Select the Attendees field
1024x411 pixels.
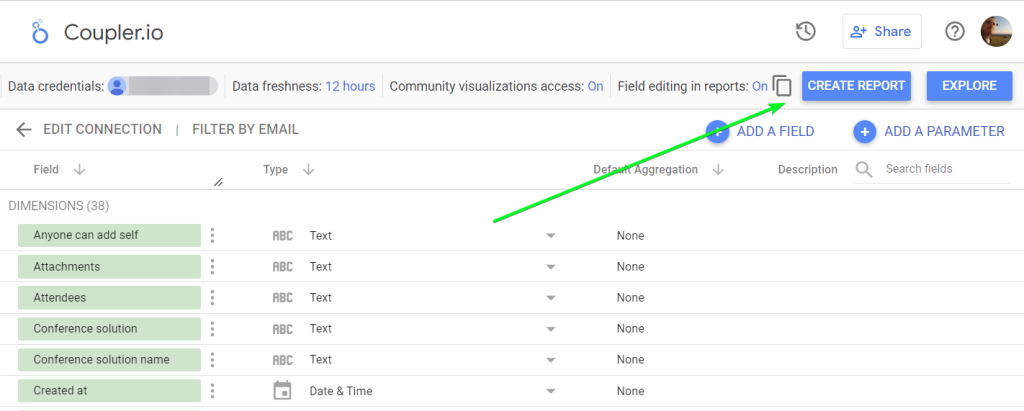pos(109,297)
